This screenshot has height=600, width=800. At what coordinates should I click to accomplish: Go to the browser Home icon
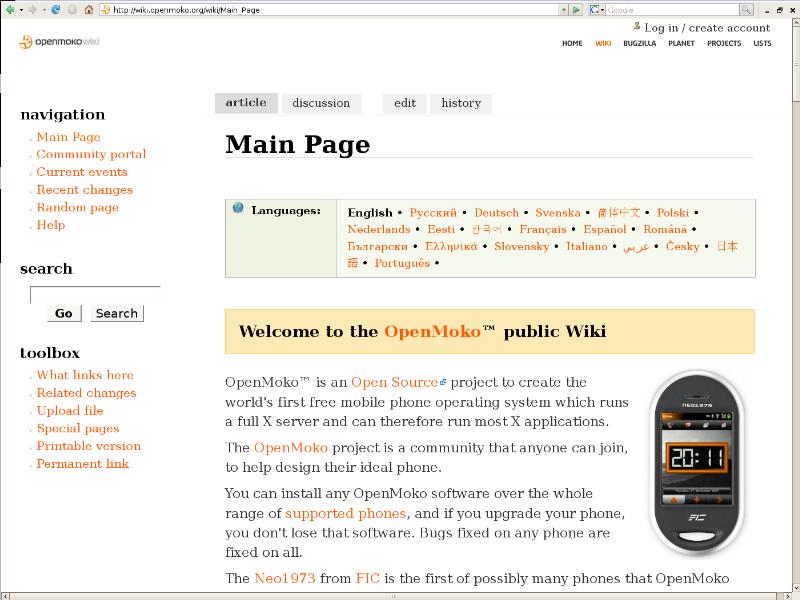[89, 9]
